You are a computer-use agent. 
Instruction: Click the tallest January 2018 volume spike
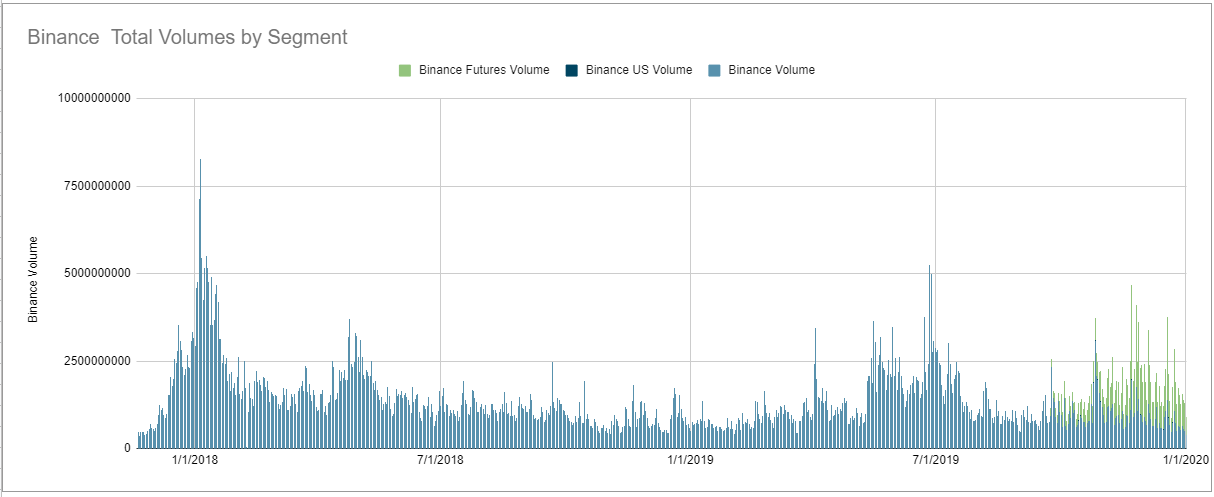point(200,303)
